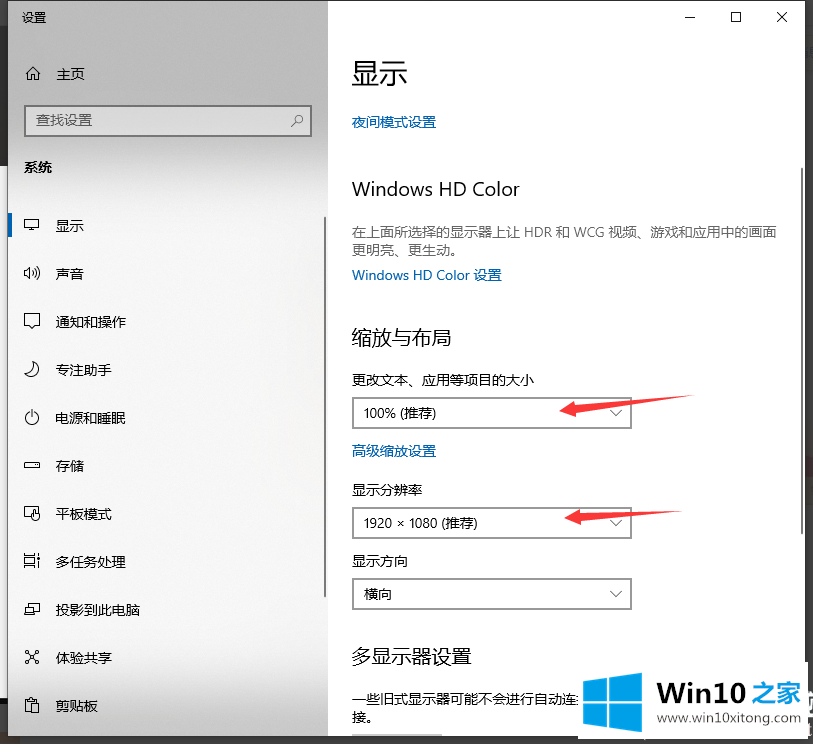813x744 pixels.
Task: Click the 多显示器设置 heading
Action: pos(411,656)
